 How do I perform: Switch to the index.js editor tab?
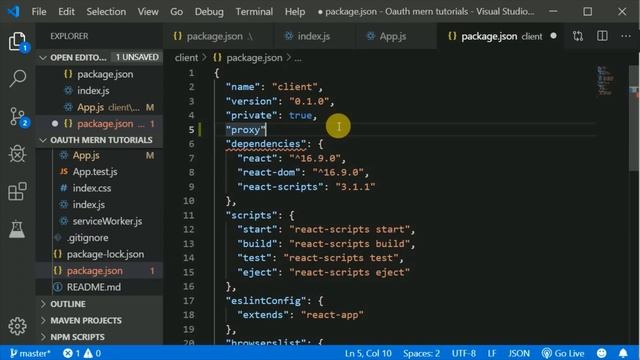(314, 36)
